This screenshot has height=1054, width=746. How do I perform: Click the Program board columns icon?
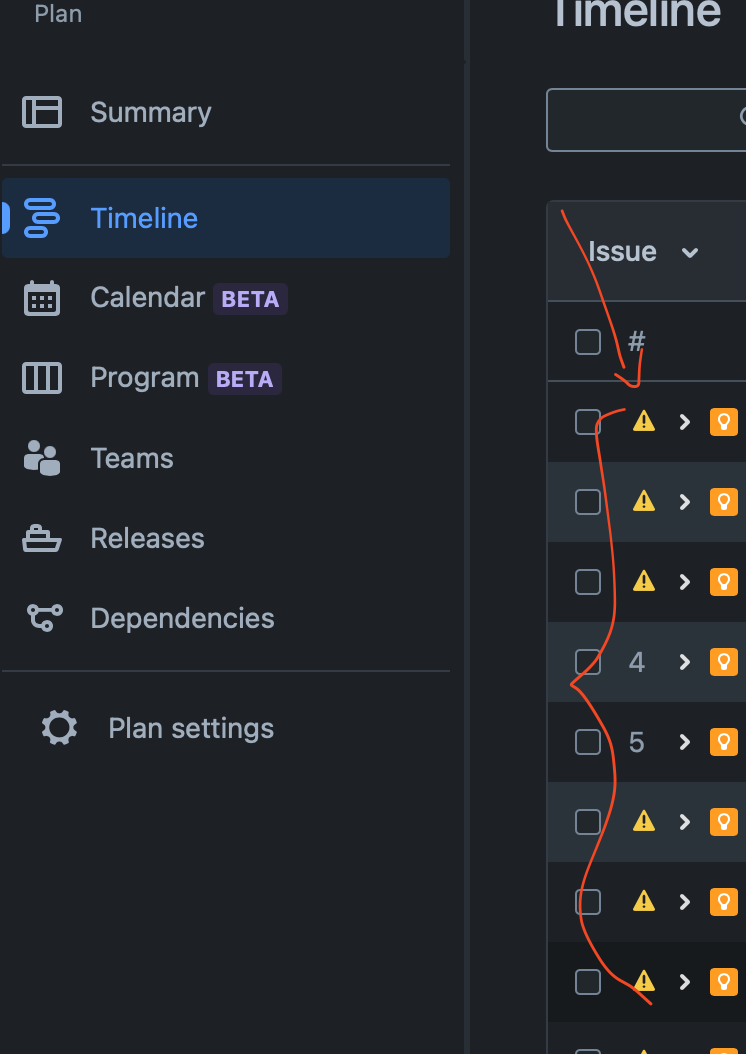point(42,378)
